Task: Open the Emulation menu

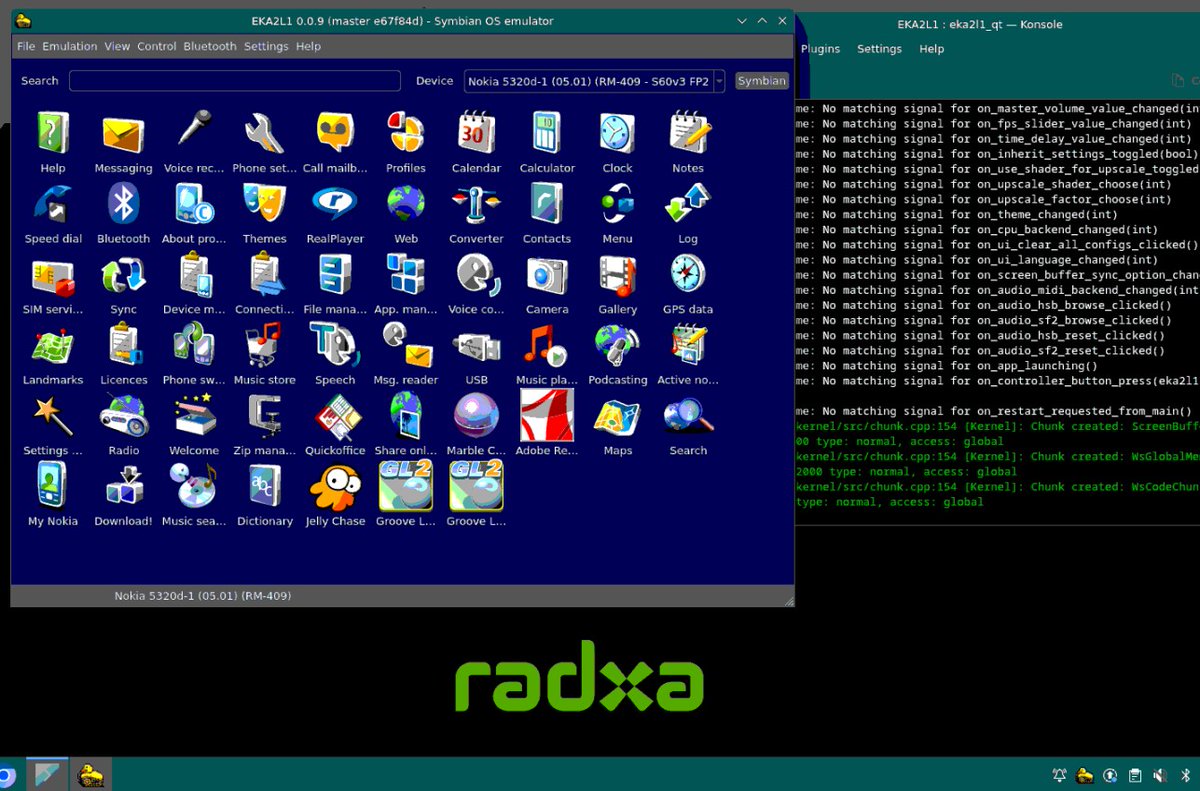Action: [70, 46]
